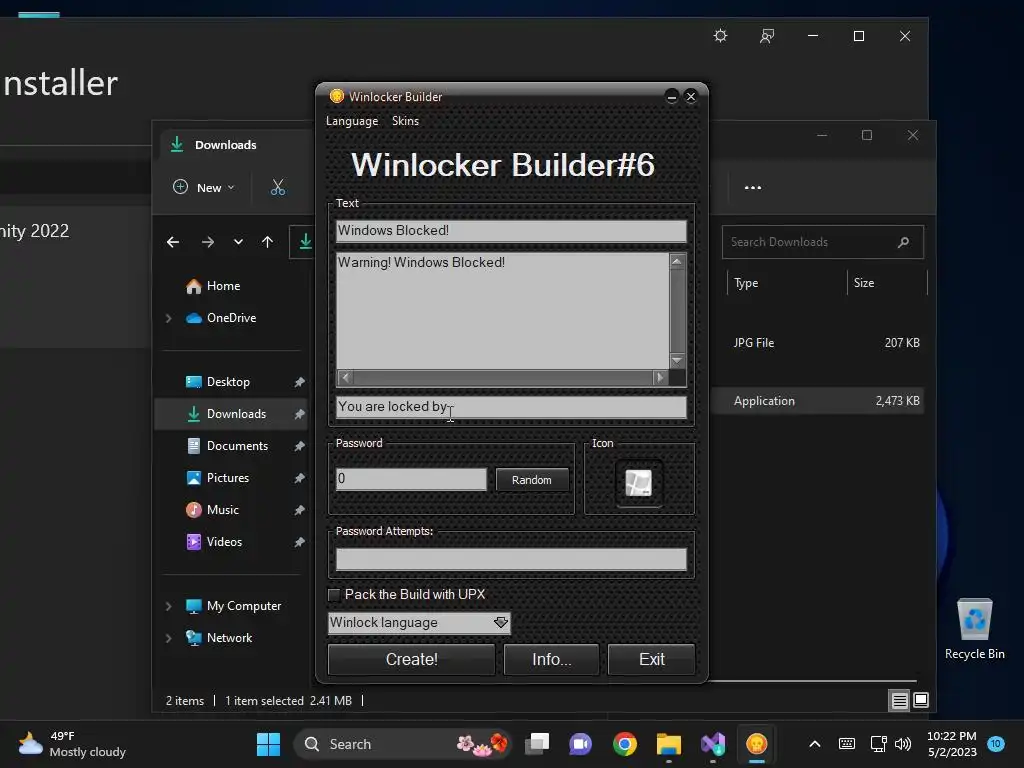
Task: Click the horizontal scroll right arrow
Action: pyautogui.click(x=660, y=377)
